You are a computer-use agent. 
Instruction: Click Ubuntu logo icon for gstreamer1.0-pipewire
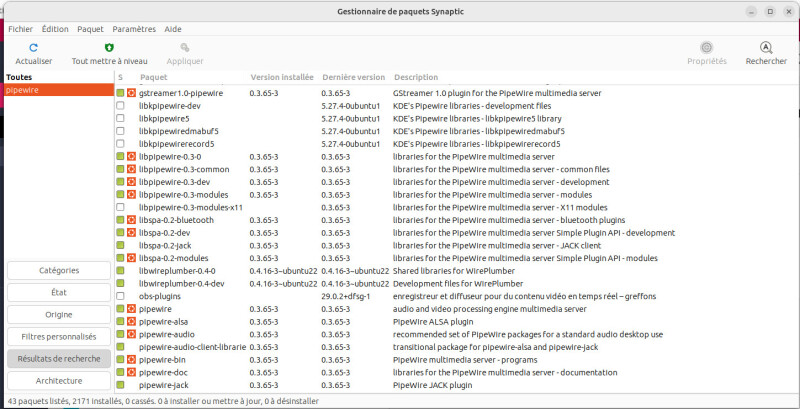(x=131, y=93)
